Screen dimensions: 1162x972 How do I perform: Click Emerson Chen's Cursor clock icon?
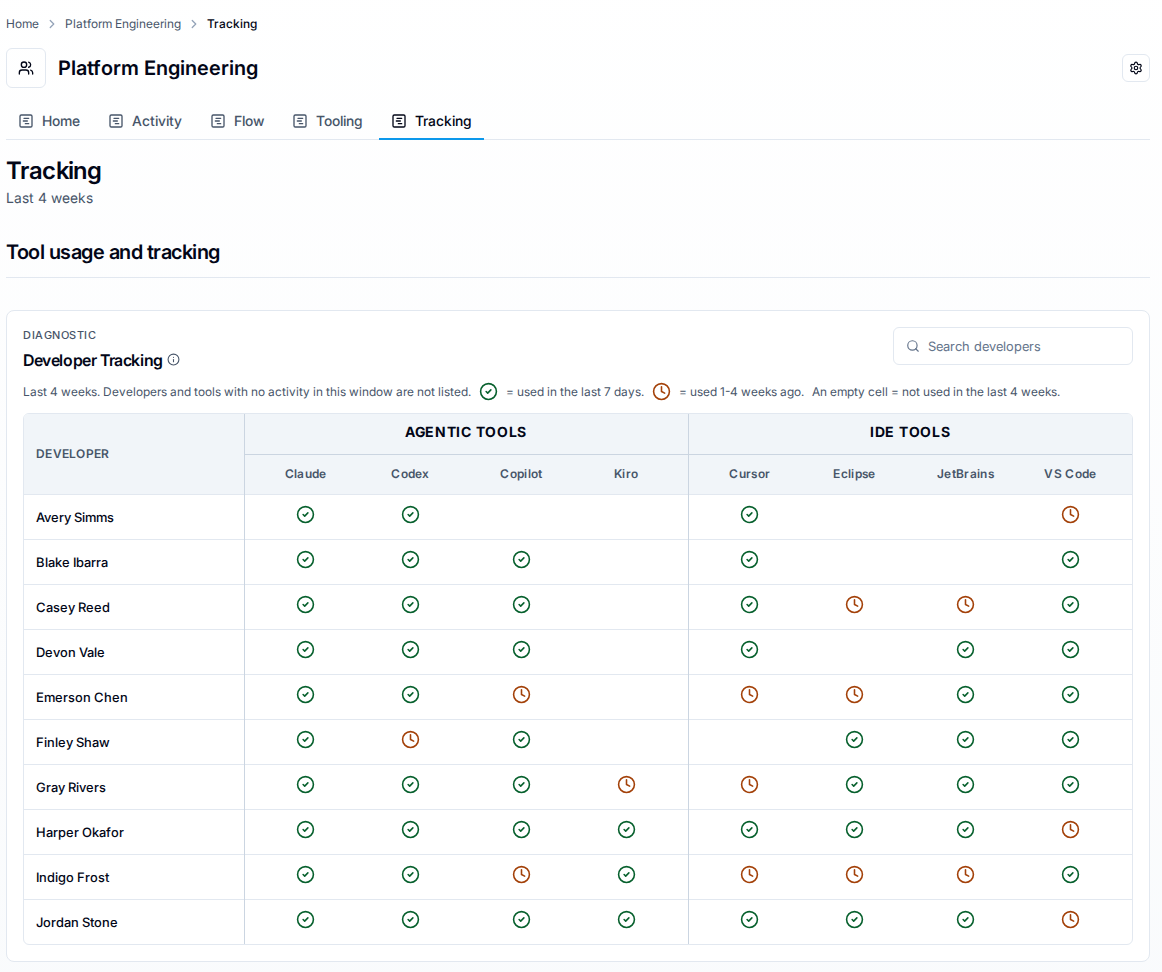(749, 695)
